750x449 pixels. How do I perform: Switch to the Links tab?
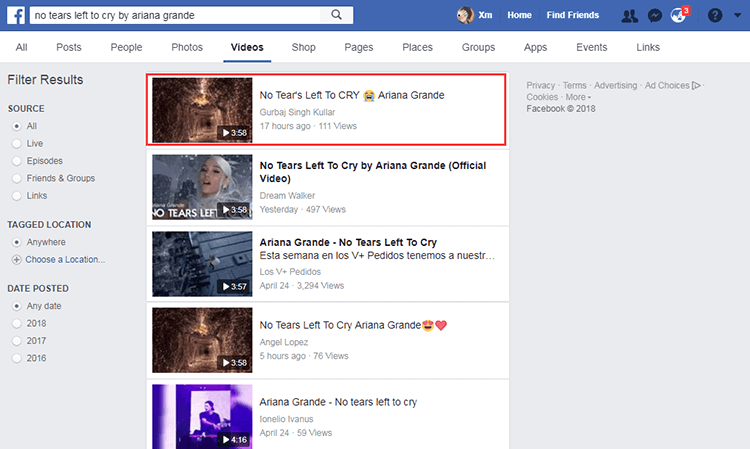click(x=648, y=47)
